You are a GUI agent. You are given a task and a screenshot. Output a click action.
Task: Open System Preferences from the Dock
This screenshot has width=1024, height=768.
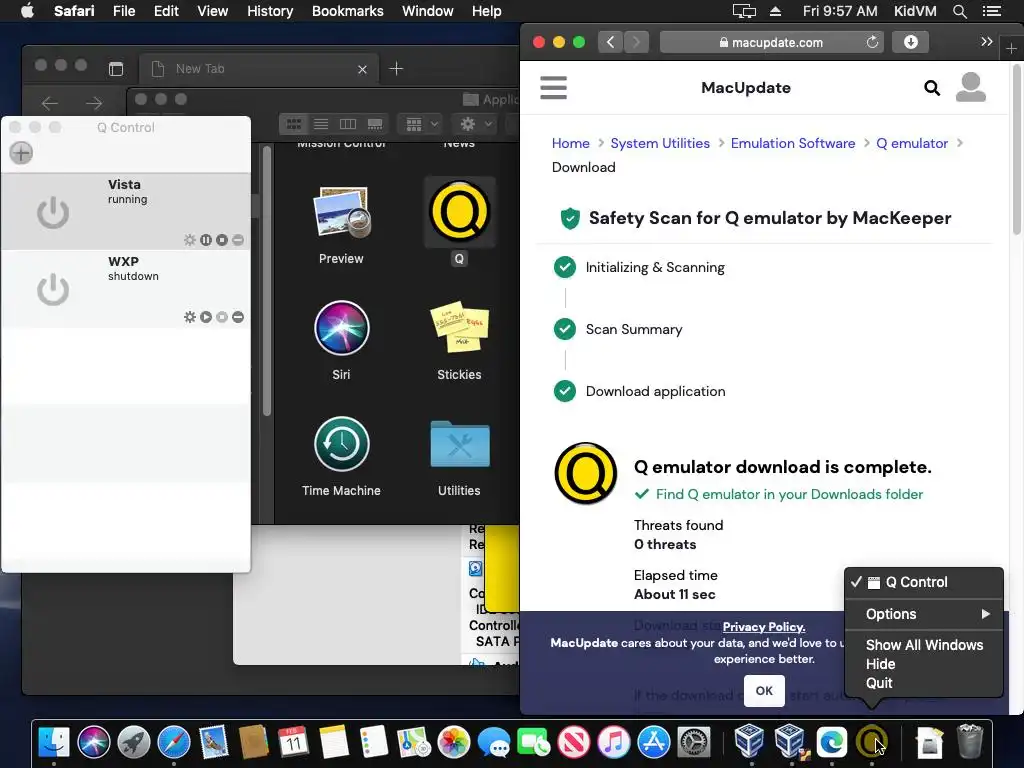point(694,743)
